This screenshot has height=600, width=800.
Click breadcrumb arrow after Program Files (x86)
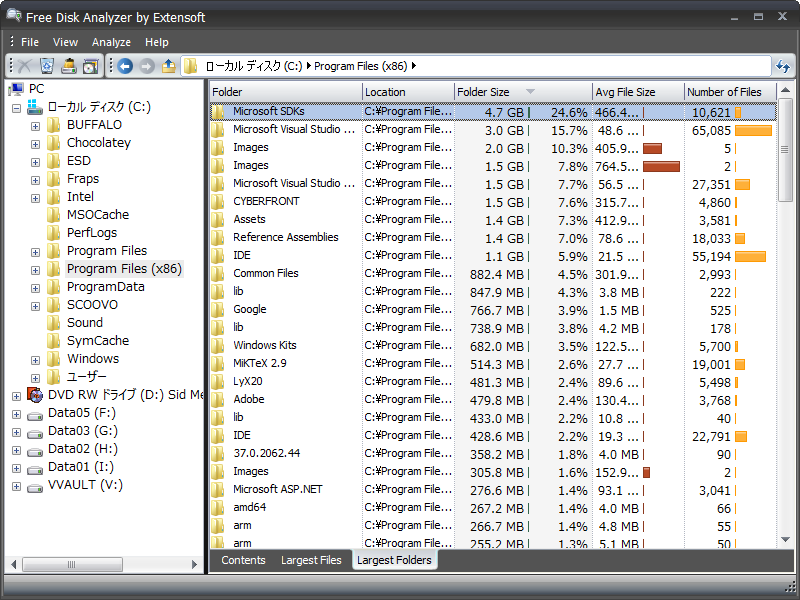(413, 66)
